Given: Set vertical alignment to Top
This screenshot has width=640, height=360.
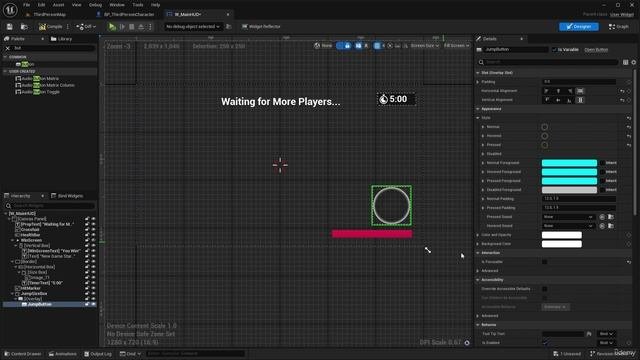Looking at the screenshot, I should [546, 100].
